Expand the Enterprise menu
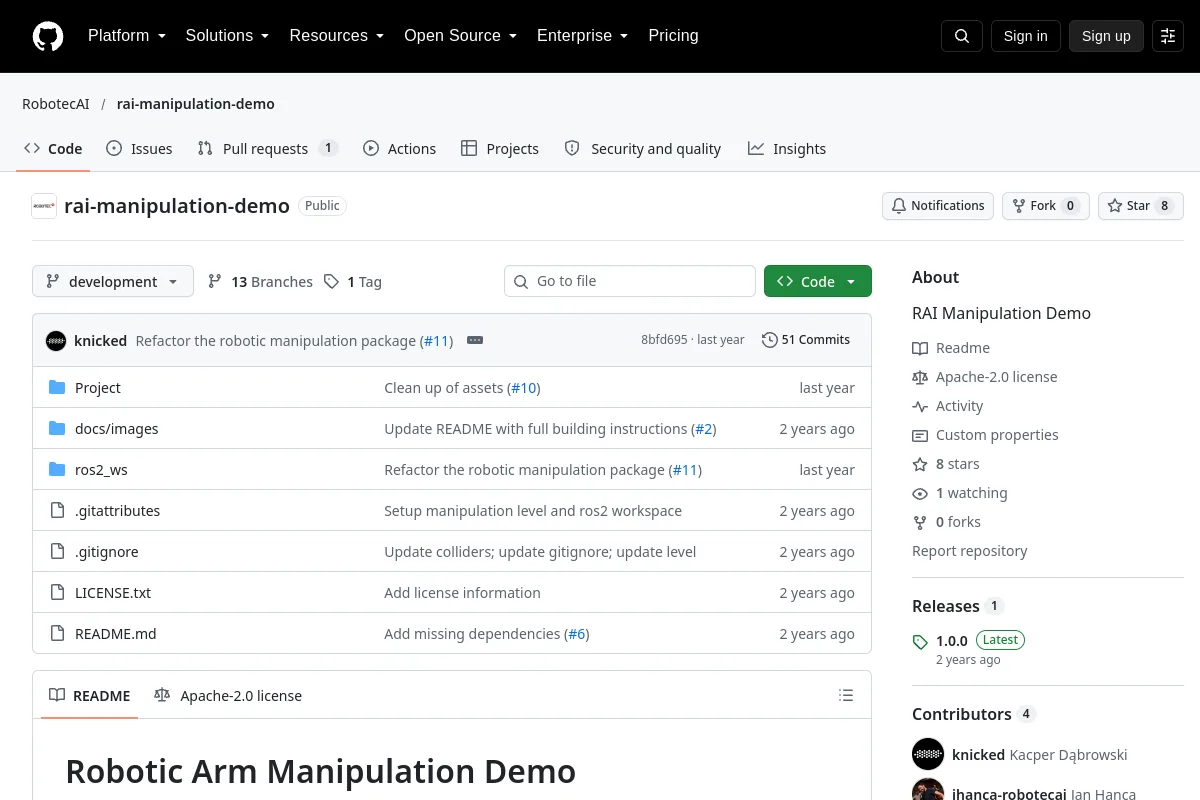1200x800 pixels. click(582, 36)
